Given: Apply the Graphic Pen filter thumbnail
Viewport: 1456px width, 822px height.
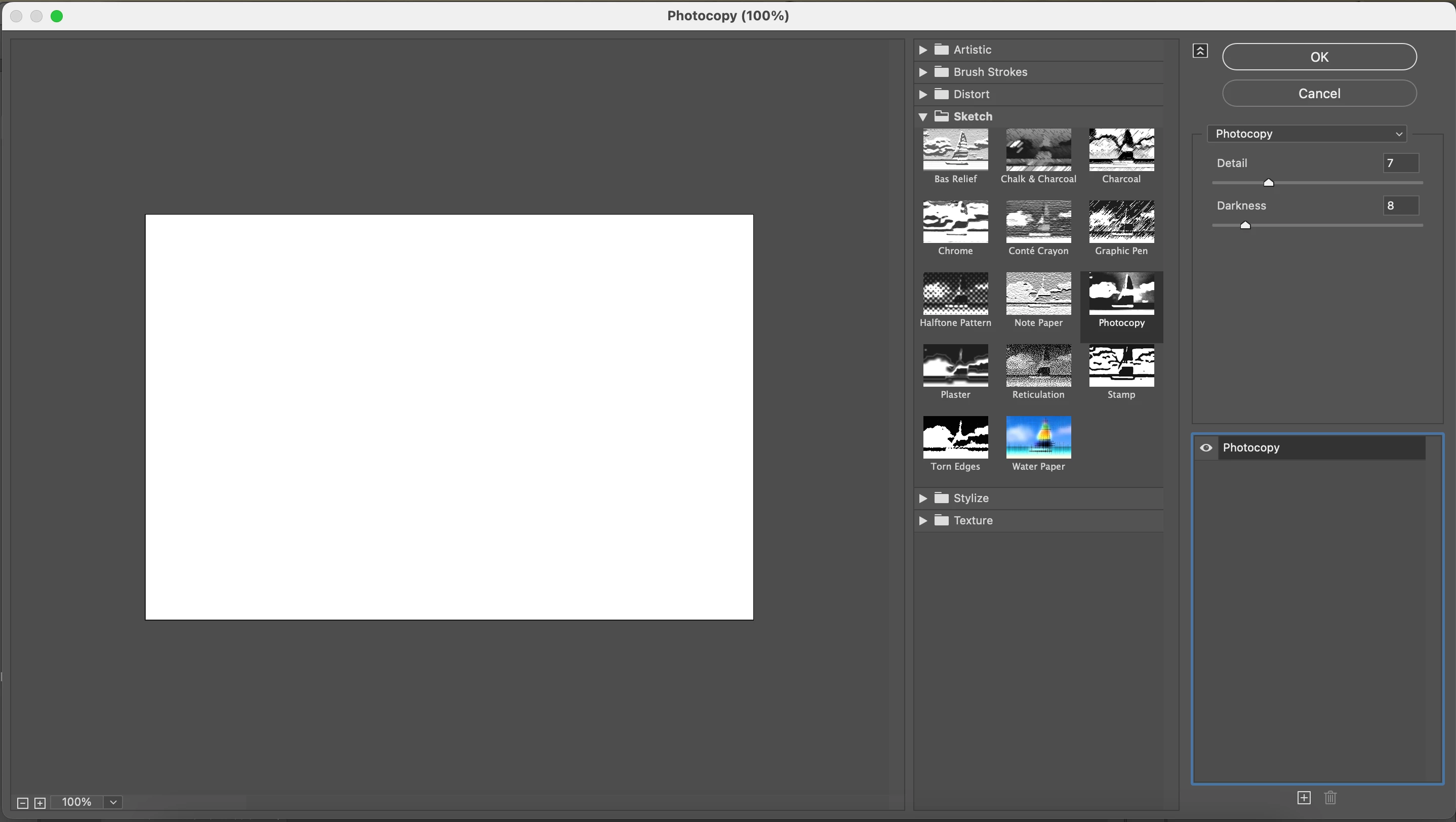Looking at the screenshot, I should coord(1121,222).
